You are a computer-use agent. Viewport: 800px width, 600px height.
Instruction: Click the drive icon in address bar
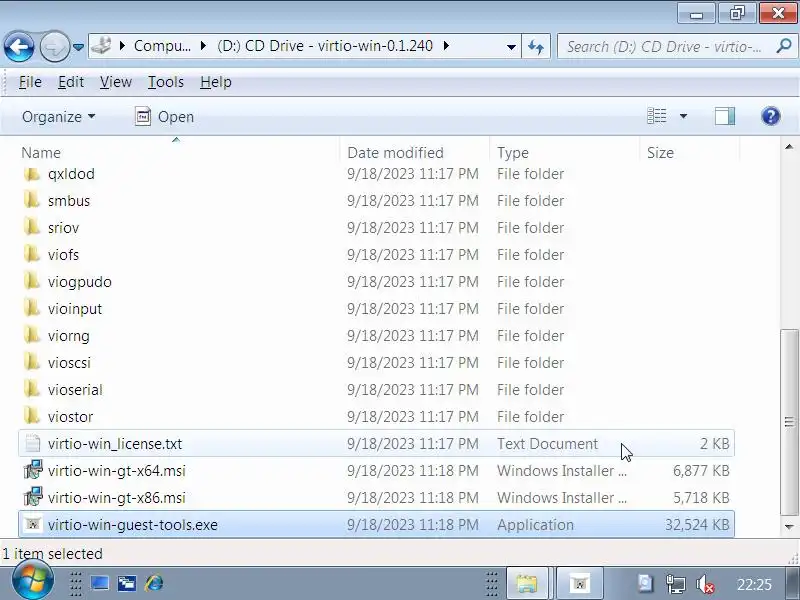tap(102, 46)
